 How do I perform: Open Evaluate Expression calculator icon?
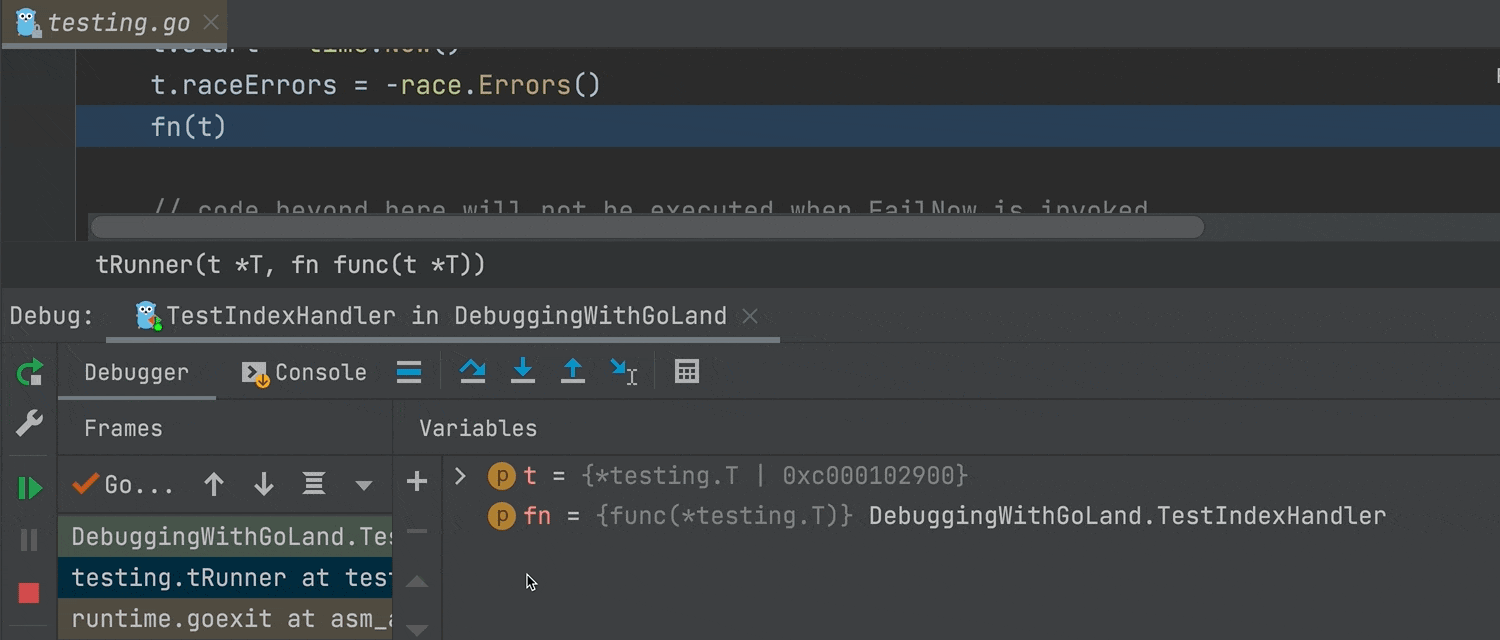click(x=686, y=372)
